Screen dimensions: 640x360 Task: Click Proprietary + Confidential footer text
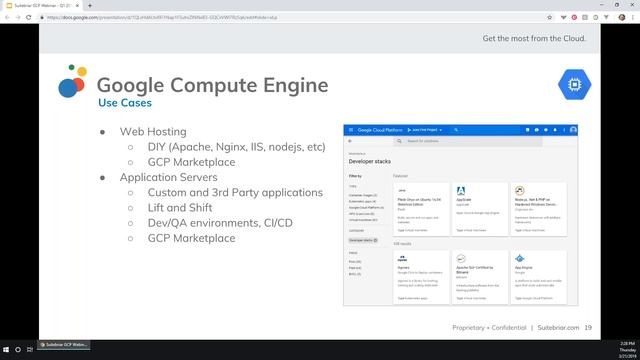(x=489, y=327)
